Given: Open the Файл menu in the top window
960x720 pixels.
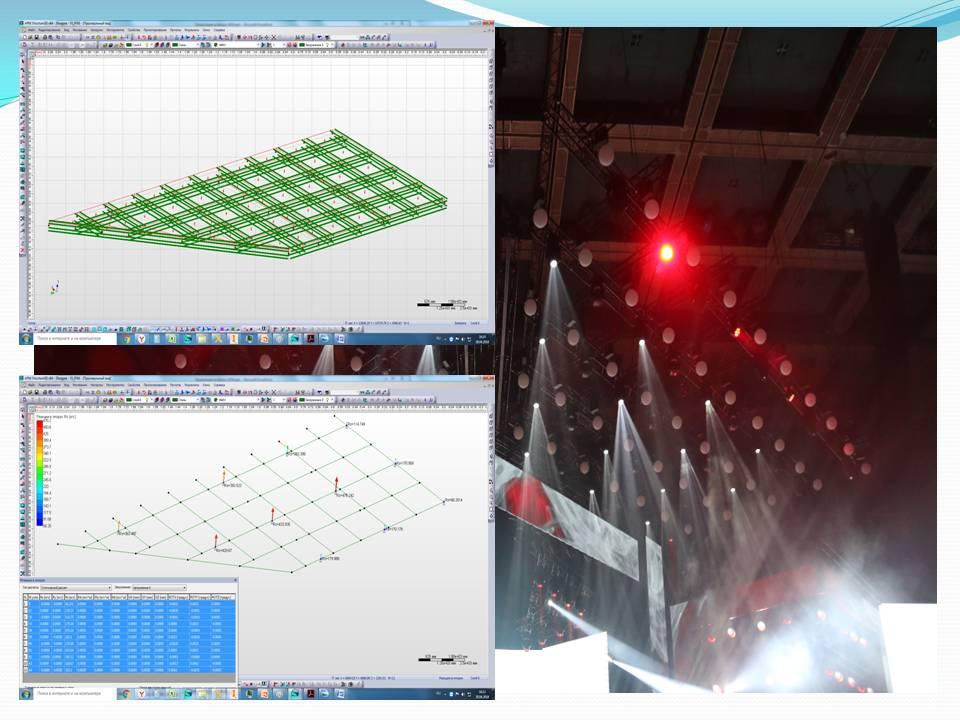Looking at the screenshot, I should tap(33, 31).
